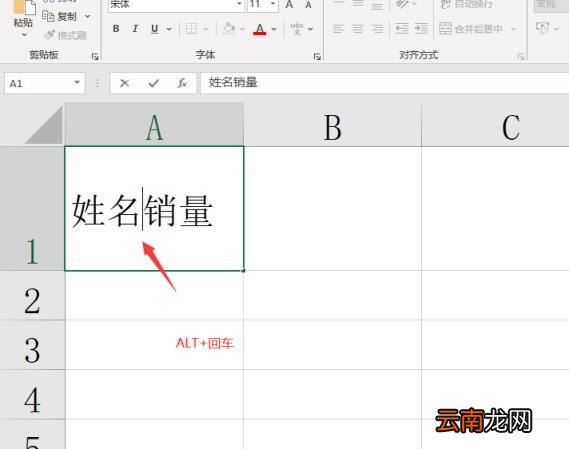Select column C header
The height and width of the screenshot is (449, 569).
(495, 125)
